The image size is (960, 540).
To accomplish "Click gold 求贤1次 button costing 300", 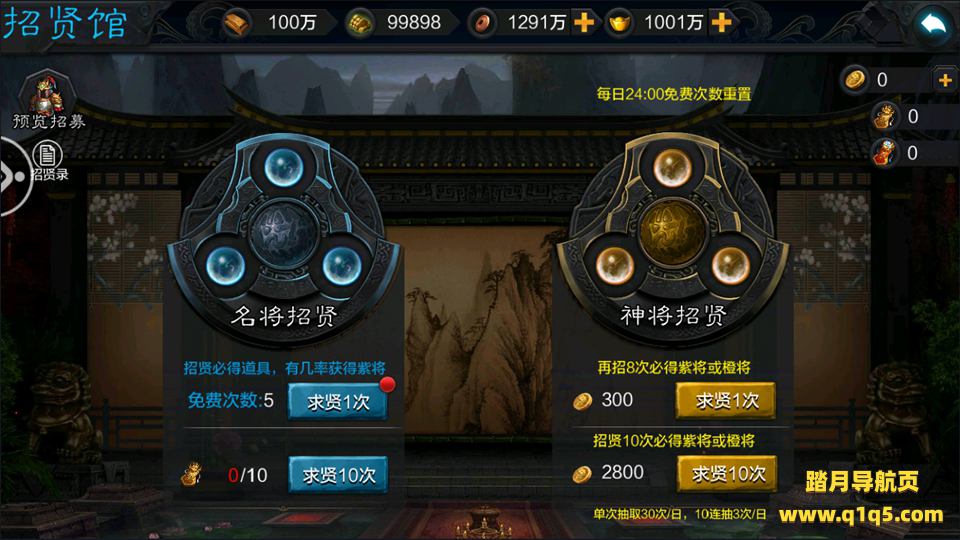I will [726, 400].
